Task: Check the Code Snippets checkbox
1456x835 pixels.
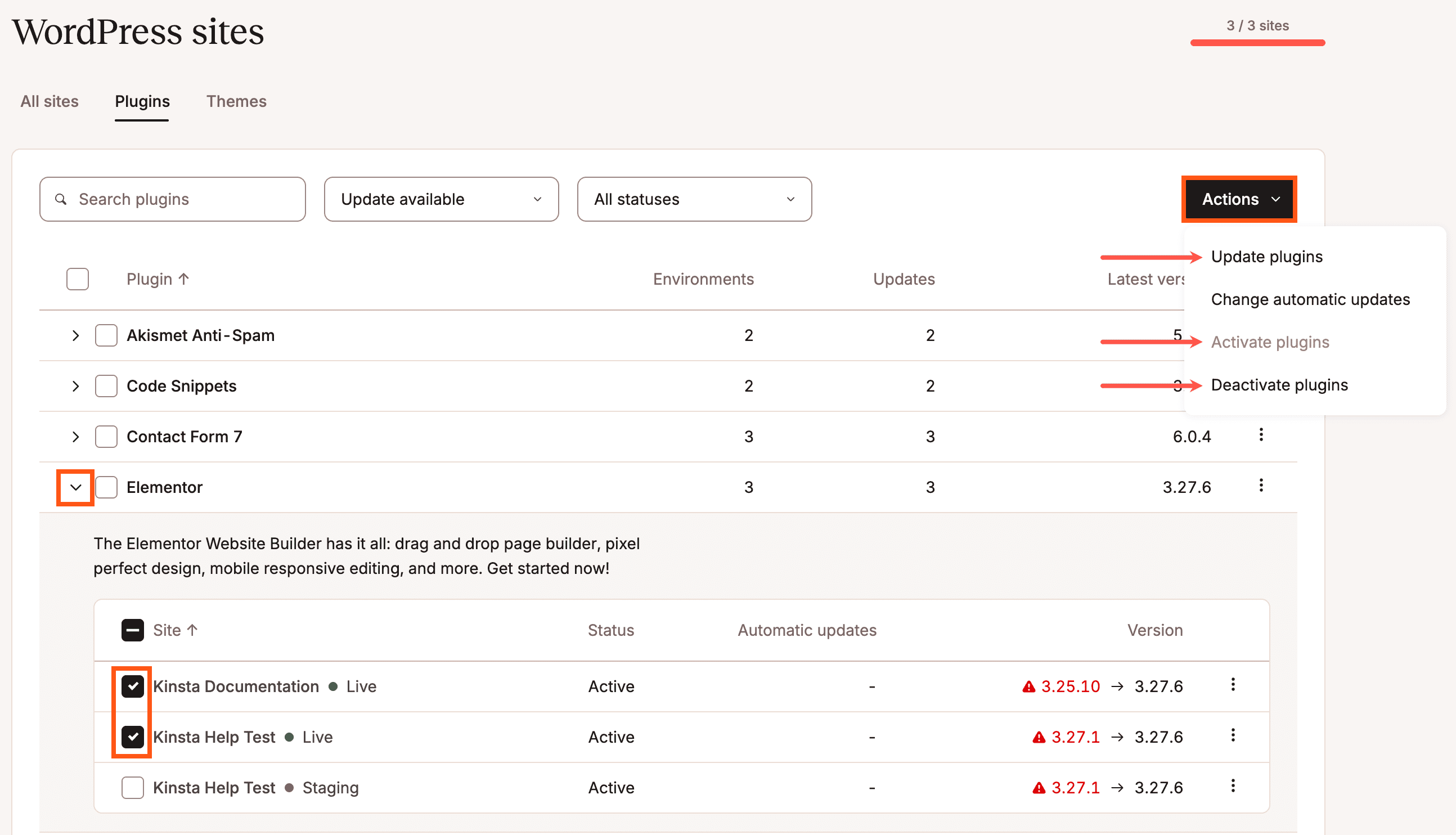Action: coord(106,385)
